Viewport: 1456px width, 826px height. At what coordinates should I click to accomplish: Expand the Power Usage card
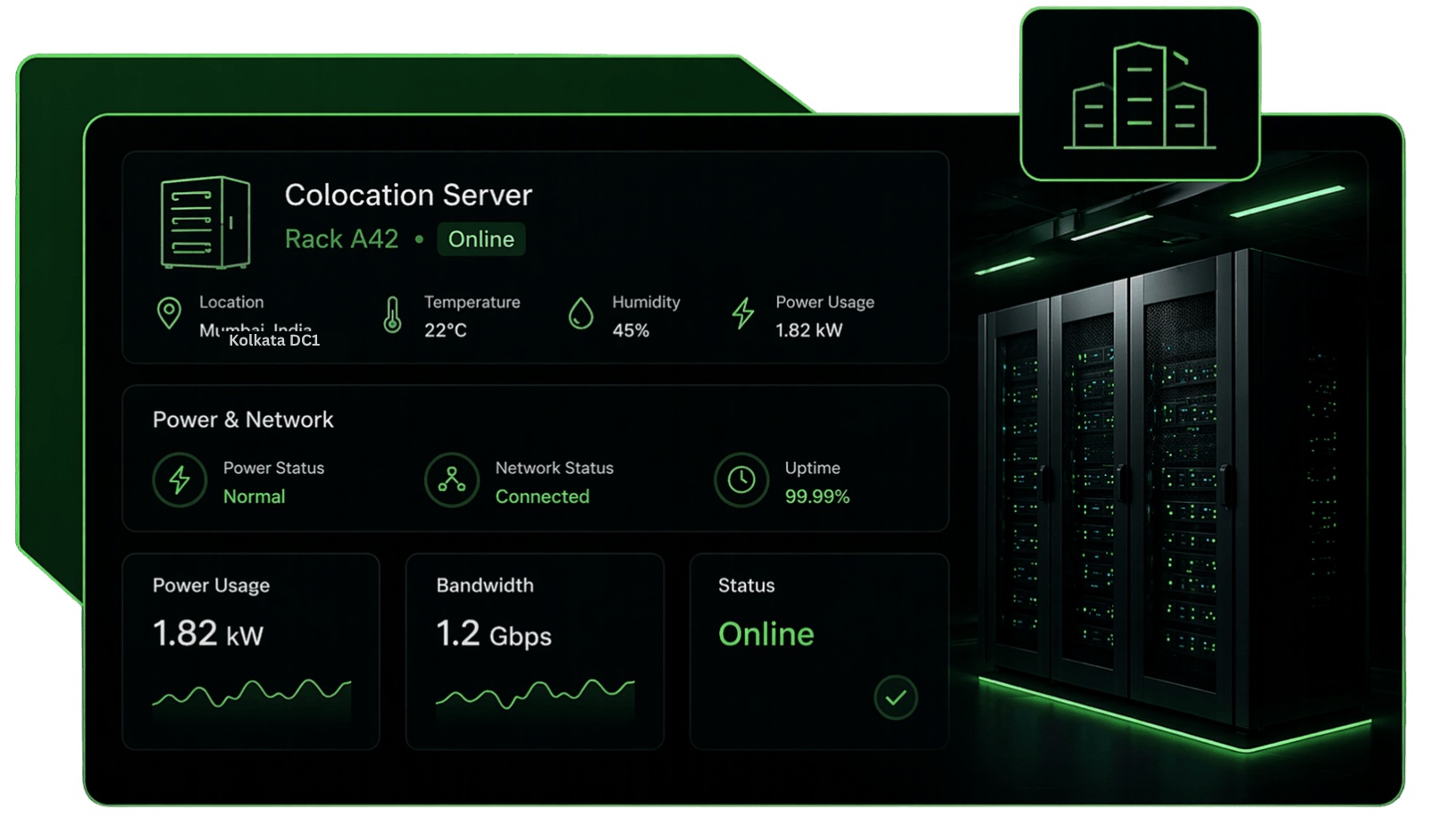(x=251, y=651)
